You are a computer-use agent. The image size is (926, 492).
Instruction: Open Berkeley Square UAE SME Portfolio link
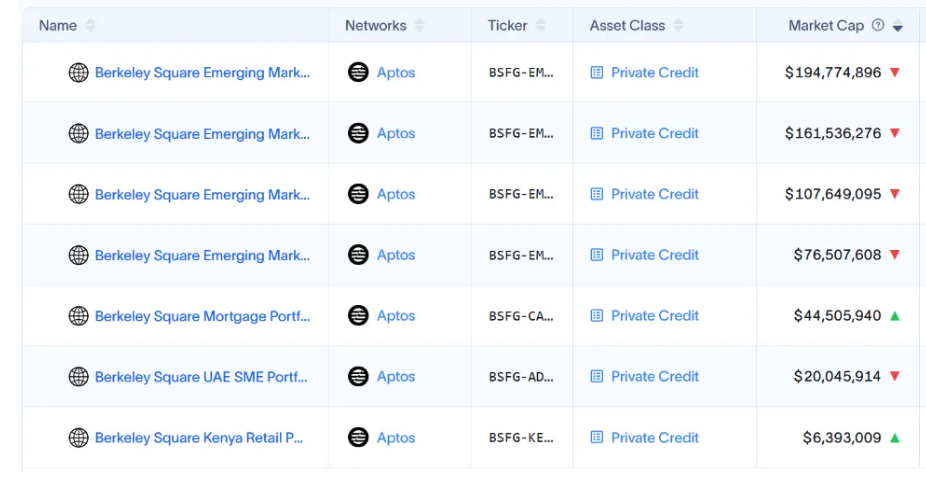[201, 377]
